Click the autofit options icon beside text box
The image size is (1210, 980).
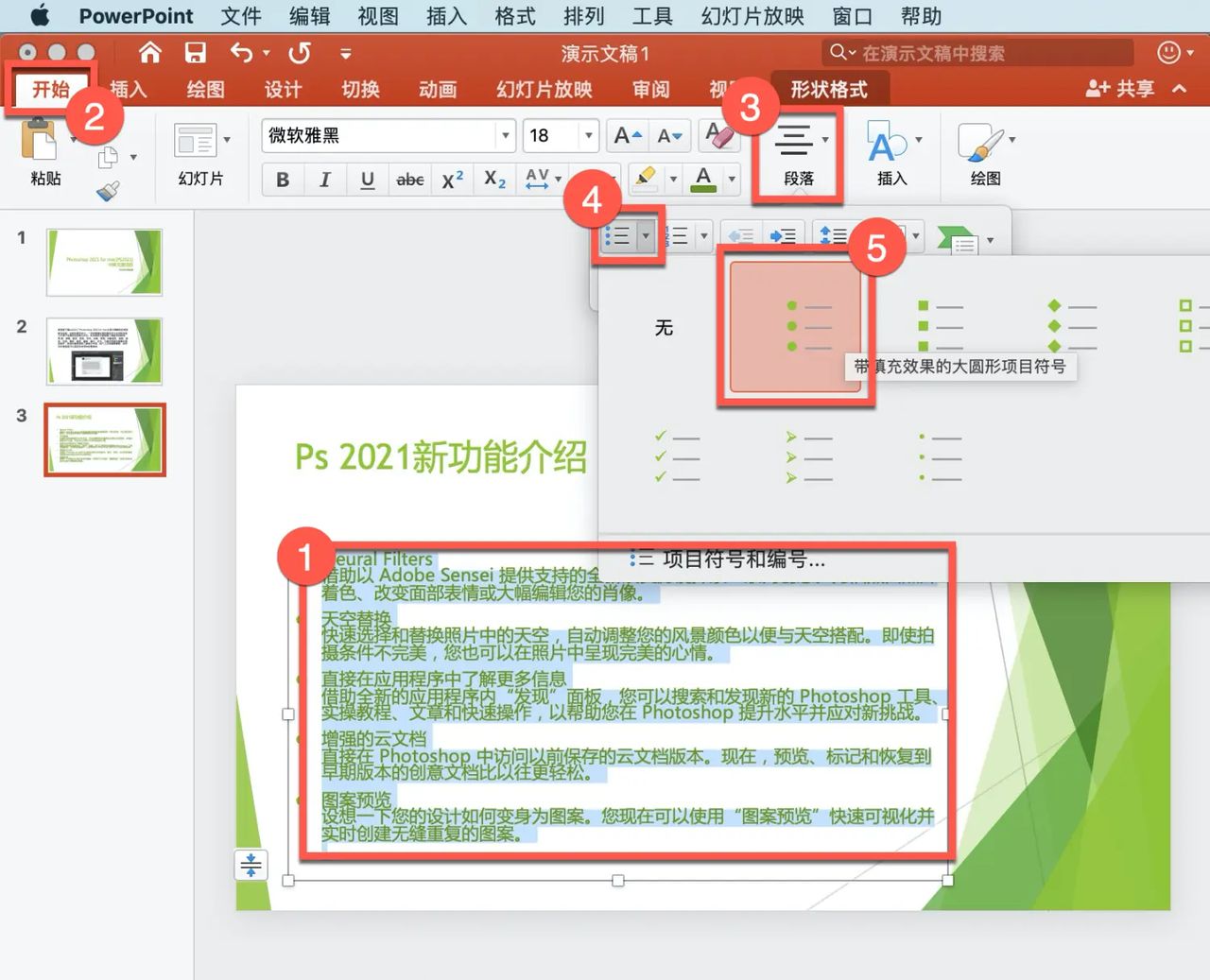[251, 865]
